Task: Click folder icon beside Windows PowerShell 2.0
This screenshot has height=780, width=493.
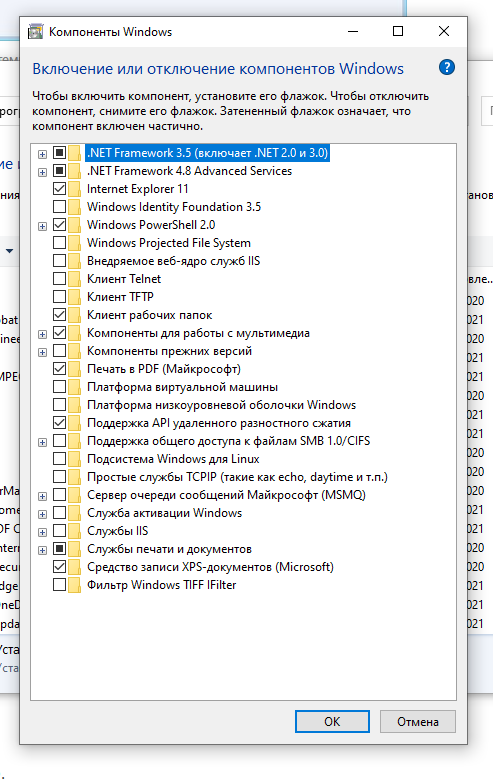Action: 75,225
